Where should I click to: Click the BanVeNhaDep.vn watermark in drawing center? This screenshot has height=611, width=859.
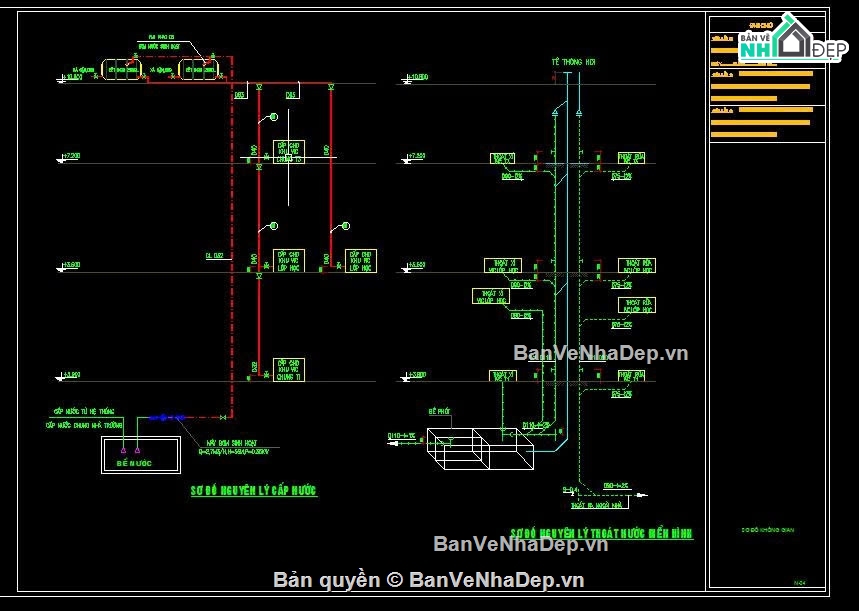(600, 353)
